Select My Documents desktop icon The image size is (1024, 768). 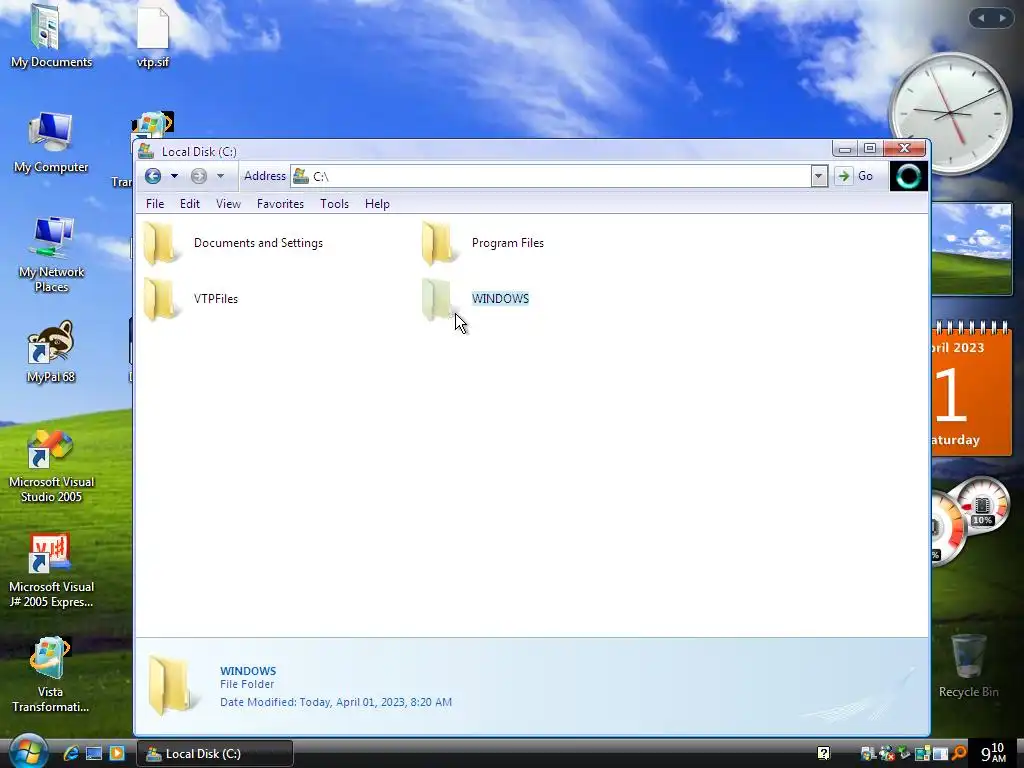pyautogui.click(x=51, y=37)
